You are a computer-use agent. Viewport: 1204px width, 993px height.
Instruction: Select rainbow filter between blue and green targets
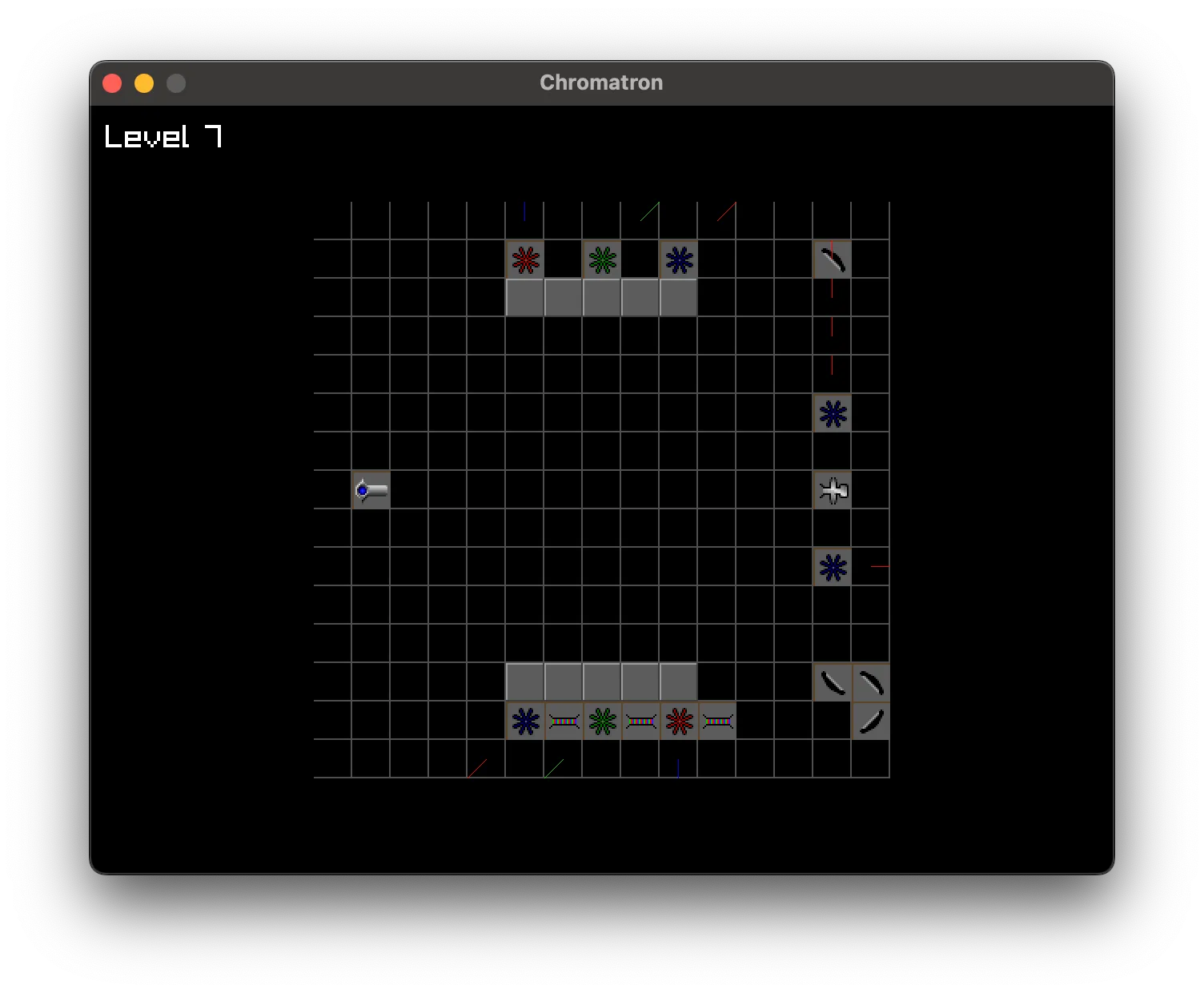tap(564, 721)
